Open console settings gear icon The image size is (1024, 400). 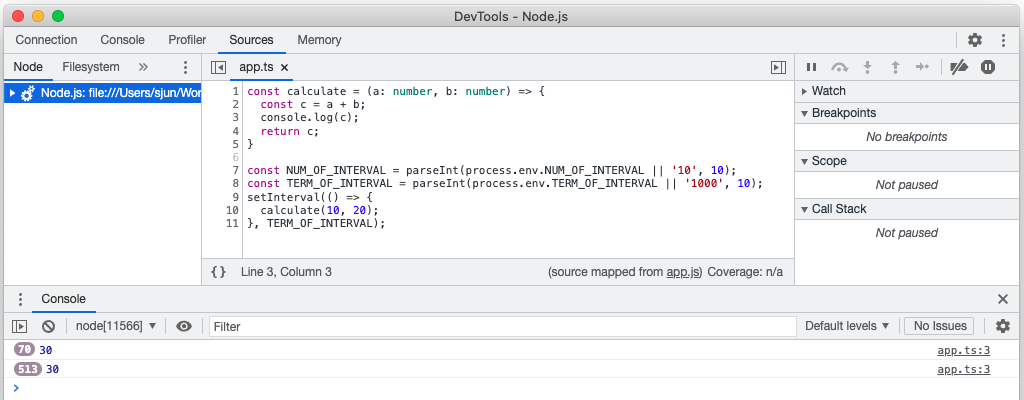pos(1002,326)
